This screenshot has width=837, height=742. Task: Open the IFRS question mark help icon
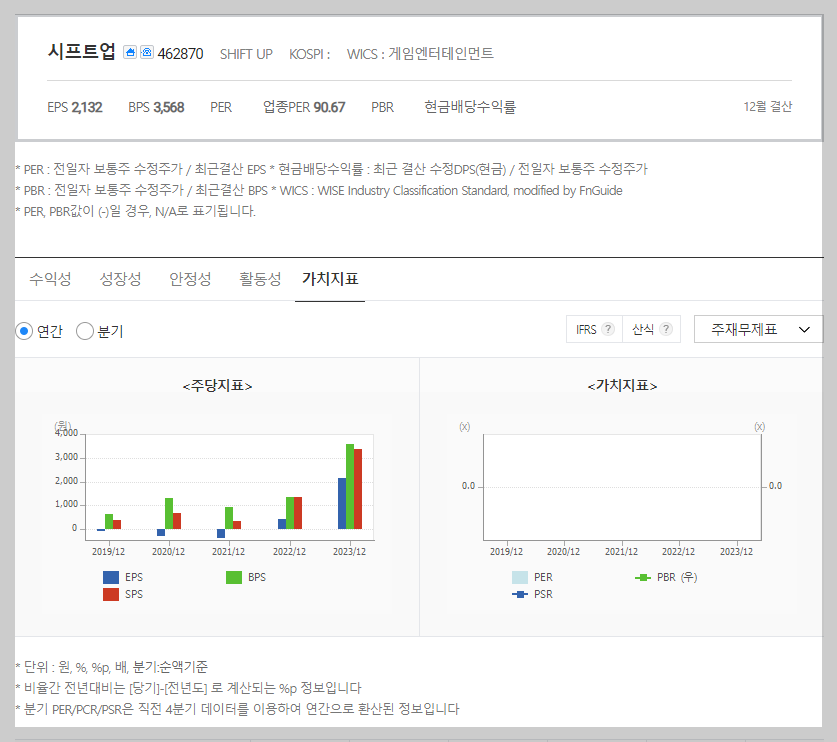pos(610,328)
